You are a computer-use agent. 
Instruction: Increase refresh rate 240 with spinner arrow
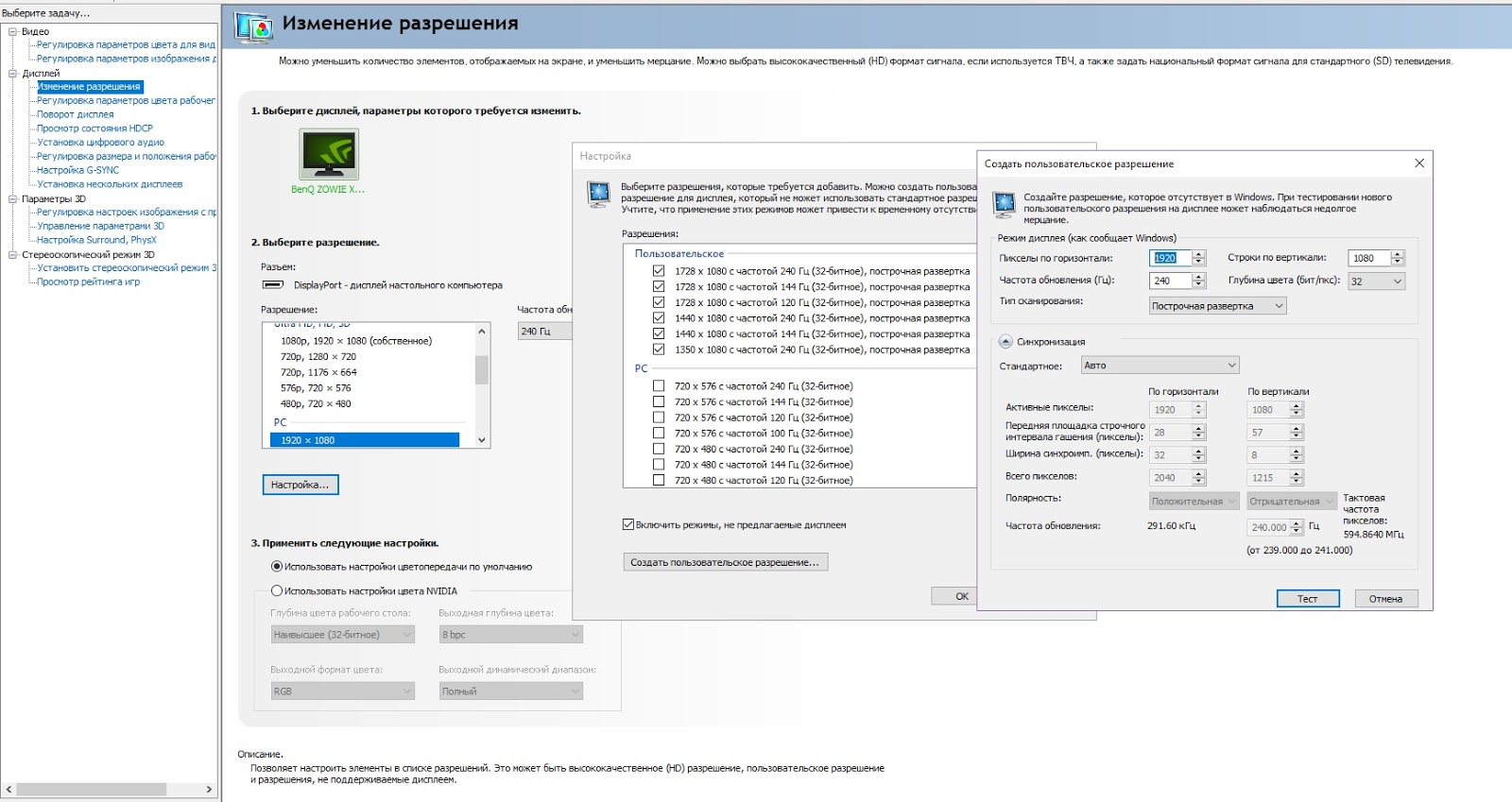point(1199,277)
